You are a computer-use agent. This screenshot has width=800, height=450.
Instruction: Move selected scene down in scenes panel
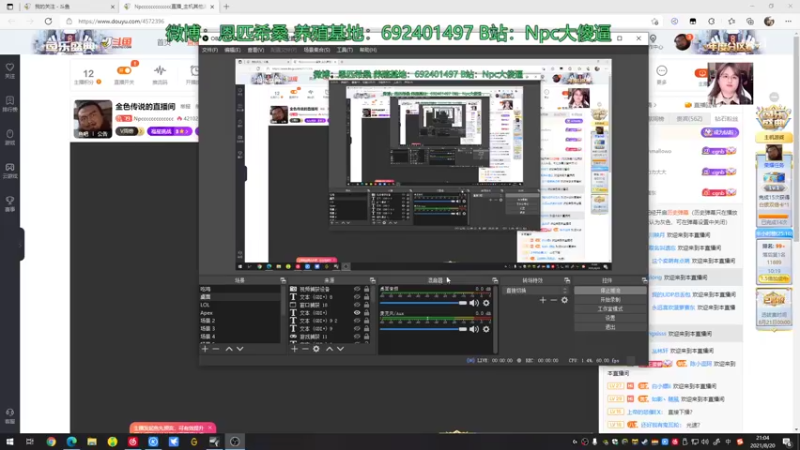[x=240, y=349]
